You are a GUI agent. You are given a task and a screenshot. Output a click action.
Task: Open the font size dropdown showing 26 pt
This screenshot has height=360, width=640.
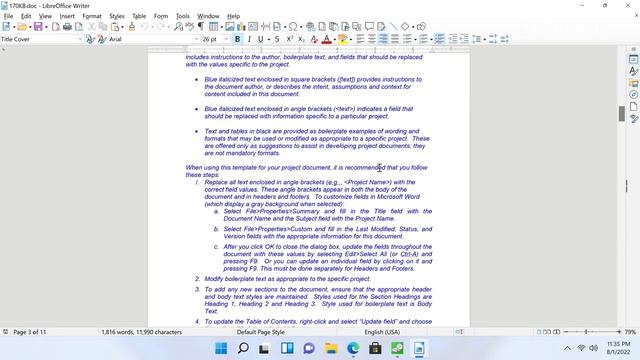[x=226, y=39]
